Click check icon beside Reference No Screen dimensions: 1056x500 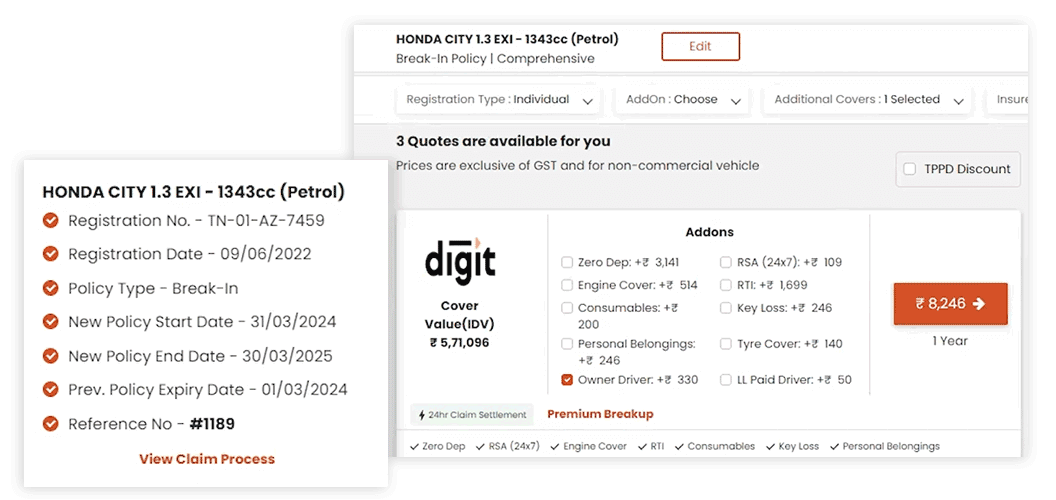pyautogui.click(x=51, y=424)
